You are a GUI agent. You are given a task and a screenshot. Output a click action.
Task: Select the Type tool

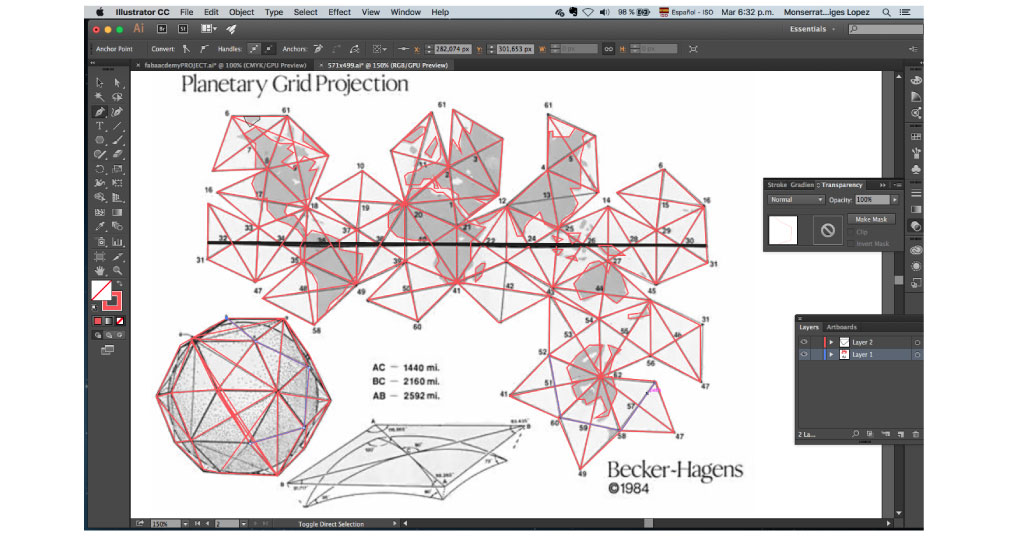click(x=99, y=126)
